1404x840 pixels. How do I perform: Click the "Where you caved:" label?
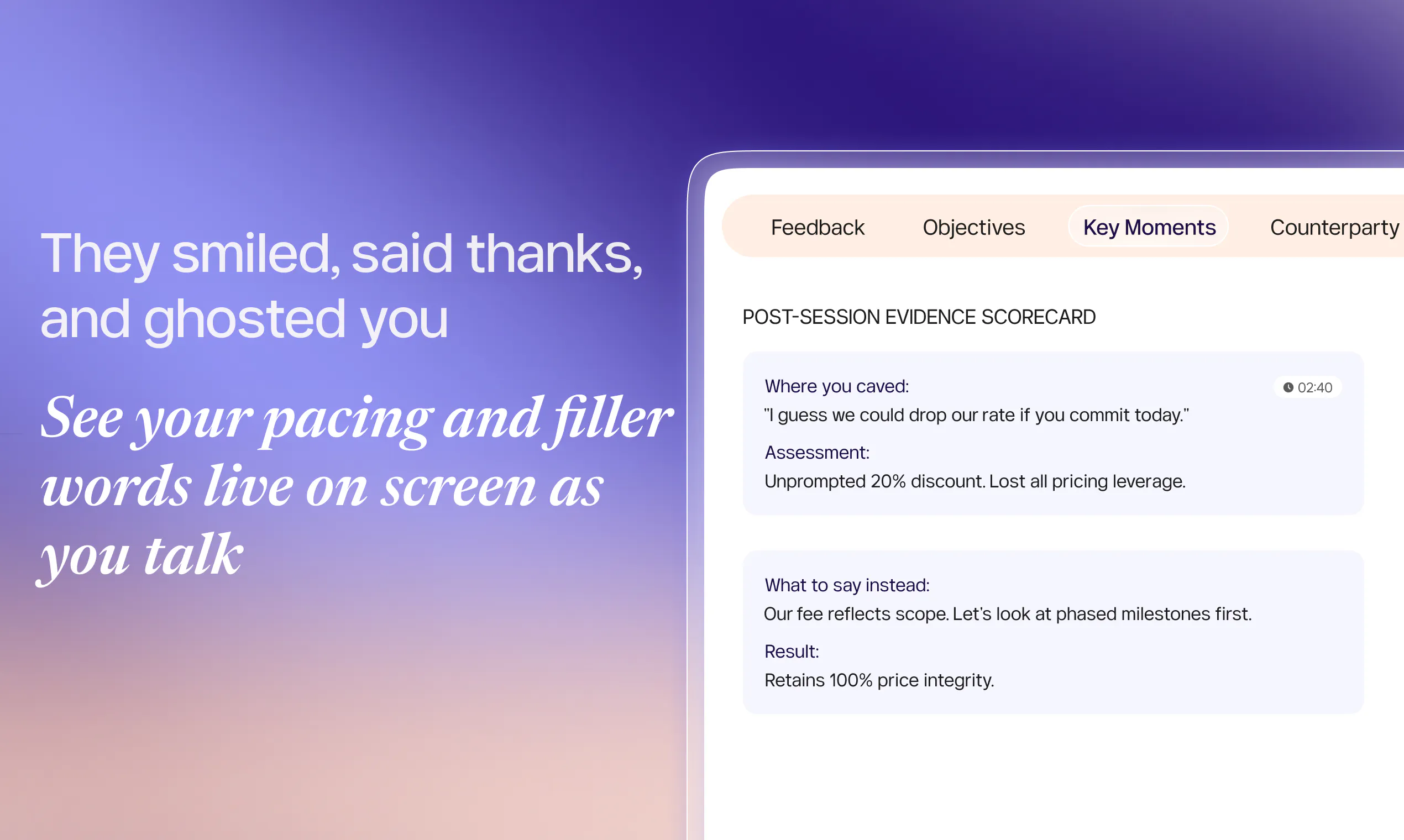837,386
